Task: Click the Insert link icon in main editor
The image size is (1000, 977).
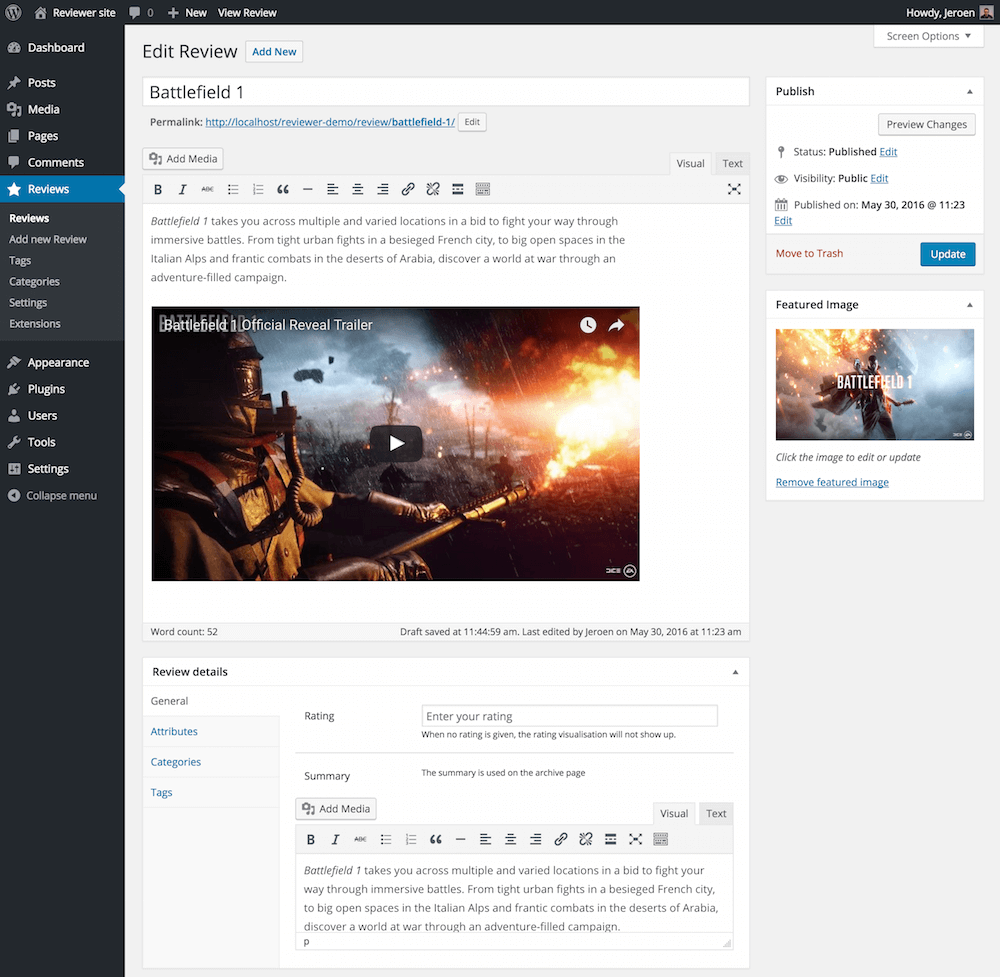Action: [x=408, y=189]
